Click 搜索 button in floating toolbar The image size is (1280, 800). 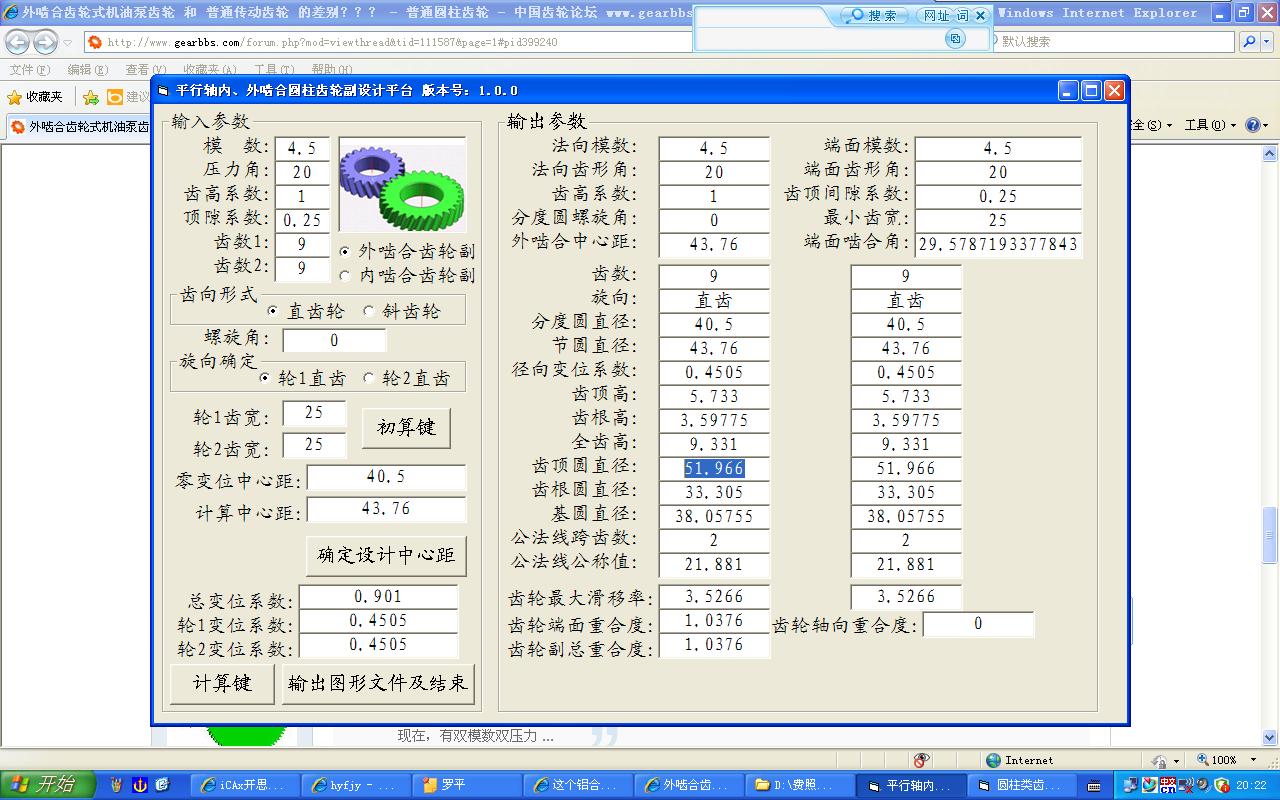[876, 15]
